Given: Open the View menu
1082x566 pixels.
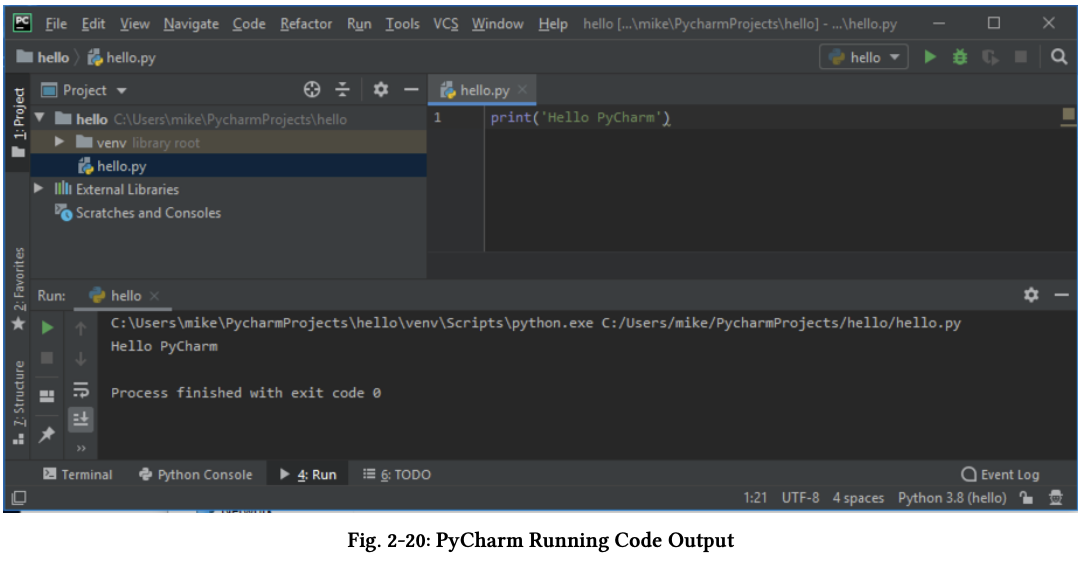Looking at the screenshot, I should 135,23.
